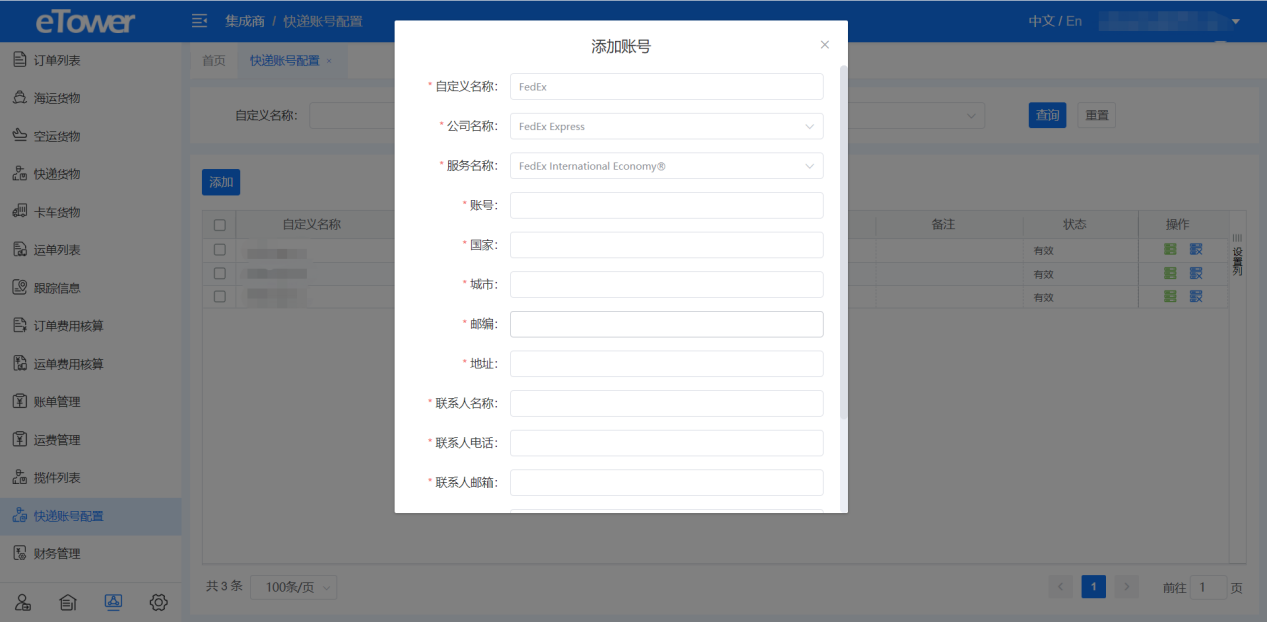Image resolution: width=1267 pixels, height=622 pixels.
Task: Go to the previous page arrow
Action: tap(1061, 588)
